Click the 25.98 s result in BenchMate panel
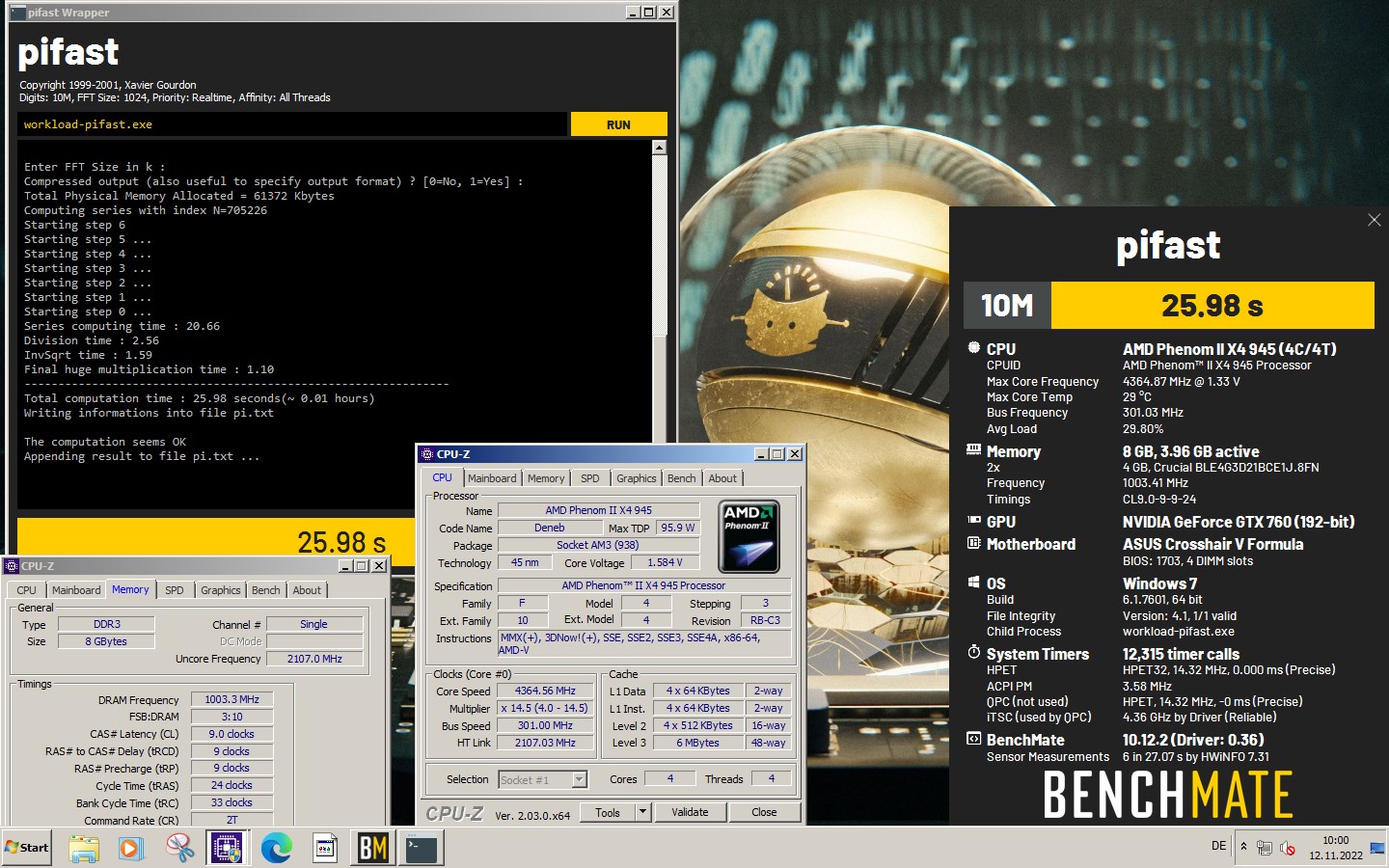Screen dimensions: 1389x868 [x=1212, y=306]
